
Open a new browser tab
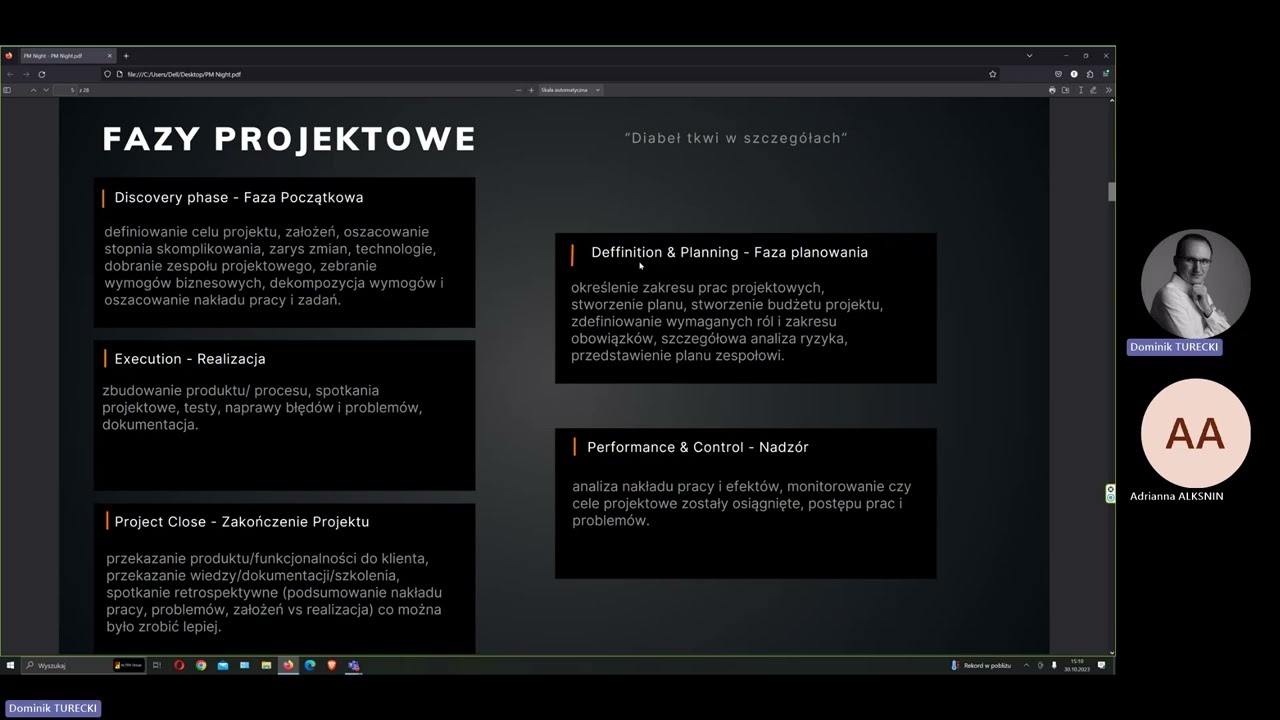[x=126, y=56]
